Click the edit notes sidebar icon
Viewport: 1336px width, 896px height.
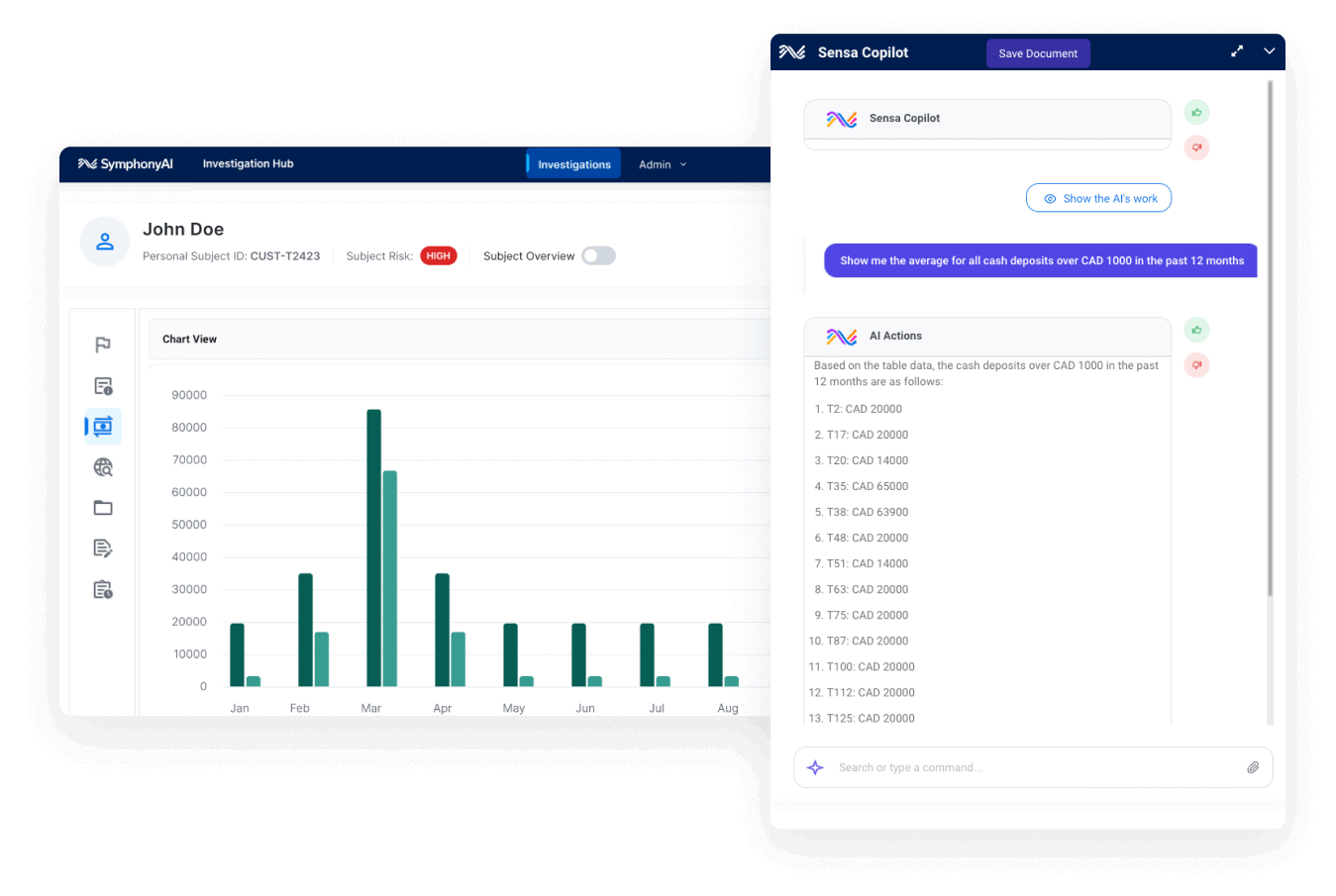pos(103,548)
